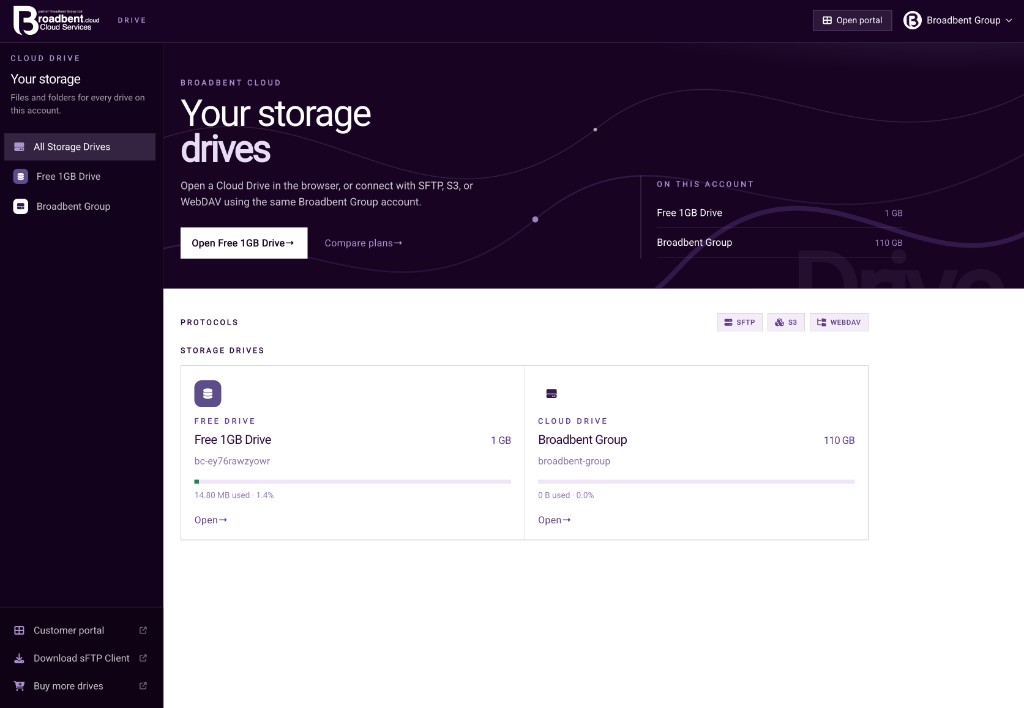The image size is (1024, 708).
Task: Click the Download sFTP Client download icon
Action: (x=20, y=658)
